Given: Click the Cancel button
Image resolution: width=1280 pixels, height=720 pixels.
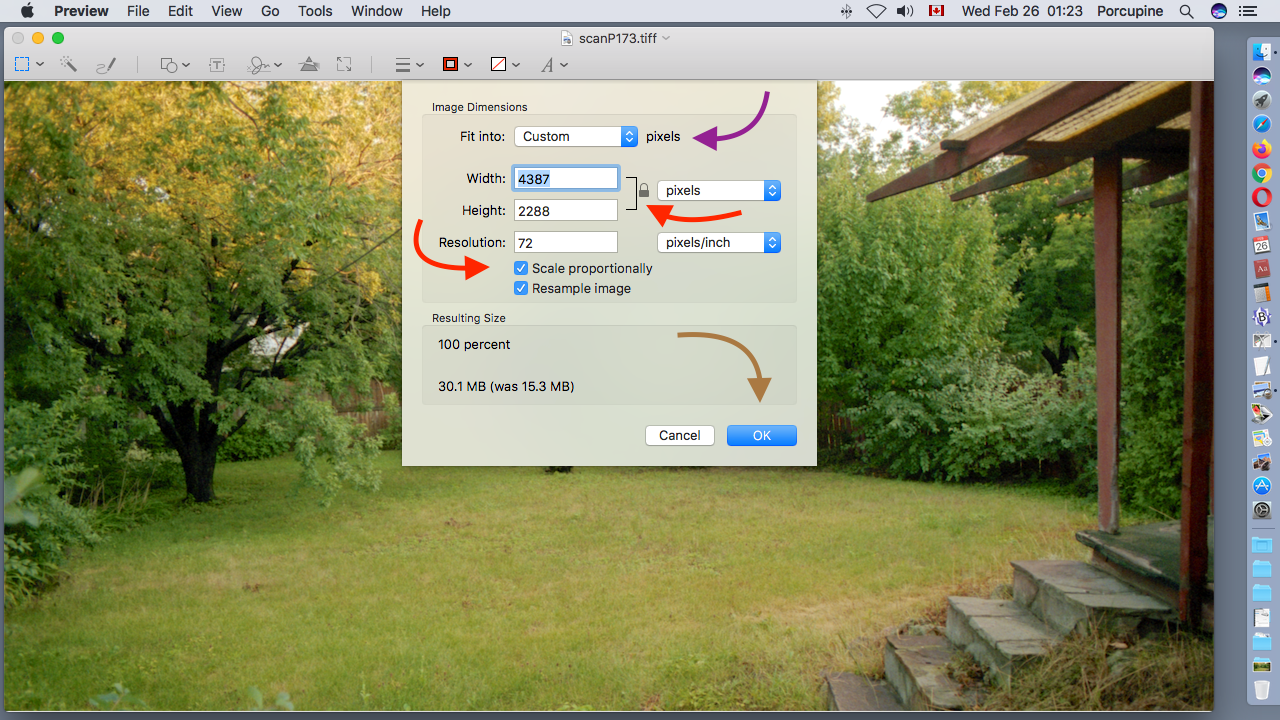Looking at the screenshot, I should click(x=680, y=435).
